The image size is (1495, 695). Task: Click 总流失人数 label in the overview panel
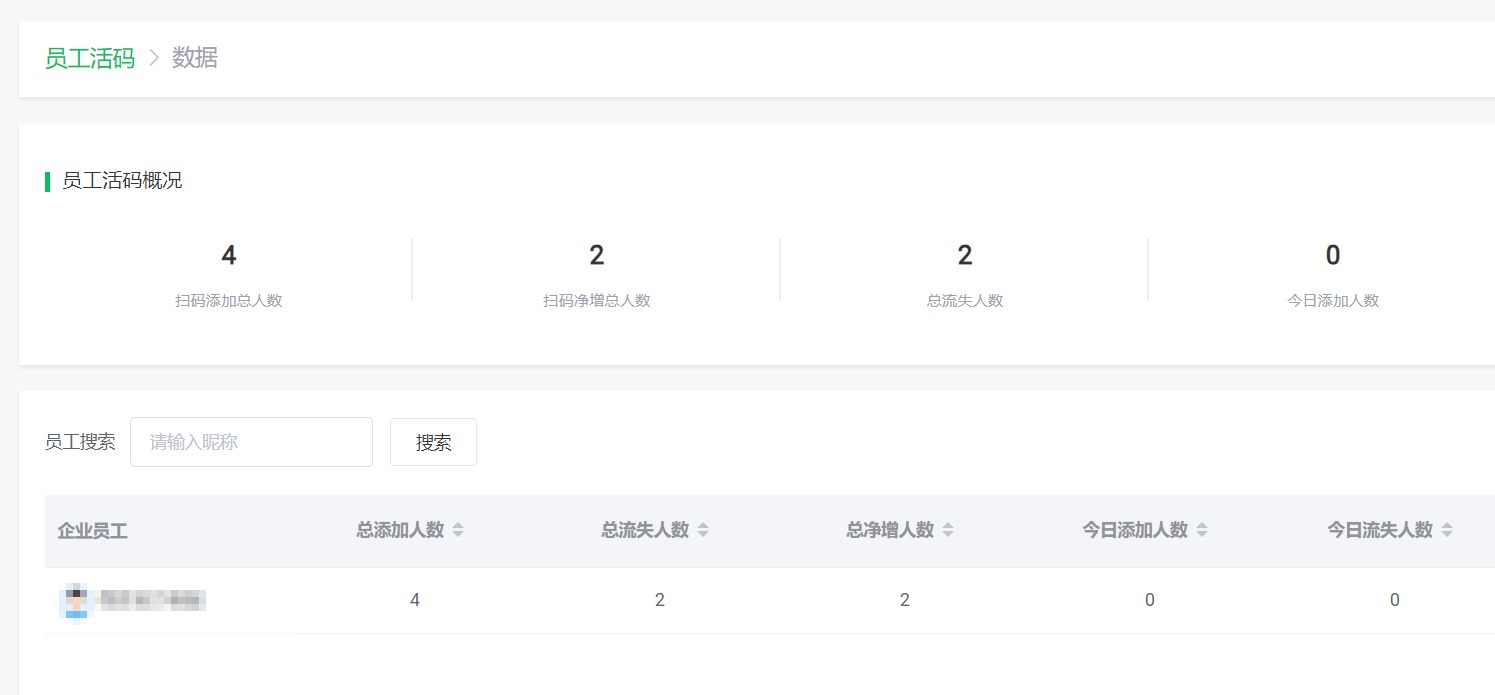(x=964, y=300)
